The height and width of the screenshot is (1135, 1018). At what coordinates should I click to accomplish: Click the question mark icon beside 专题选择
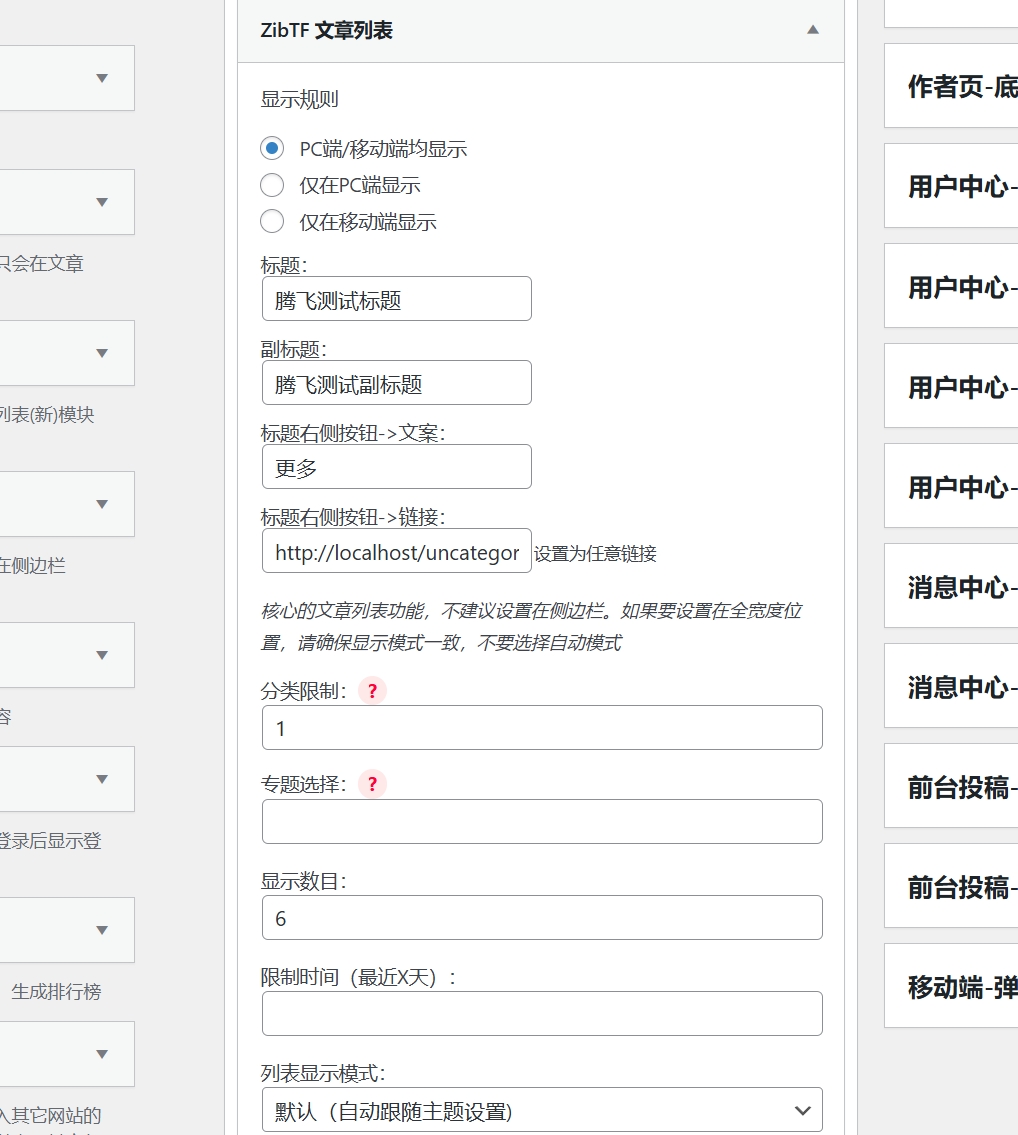[372, 784]
